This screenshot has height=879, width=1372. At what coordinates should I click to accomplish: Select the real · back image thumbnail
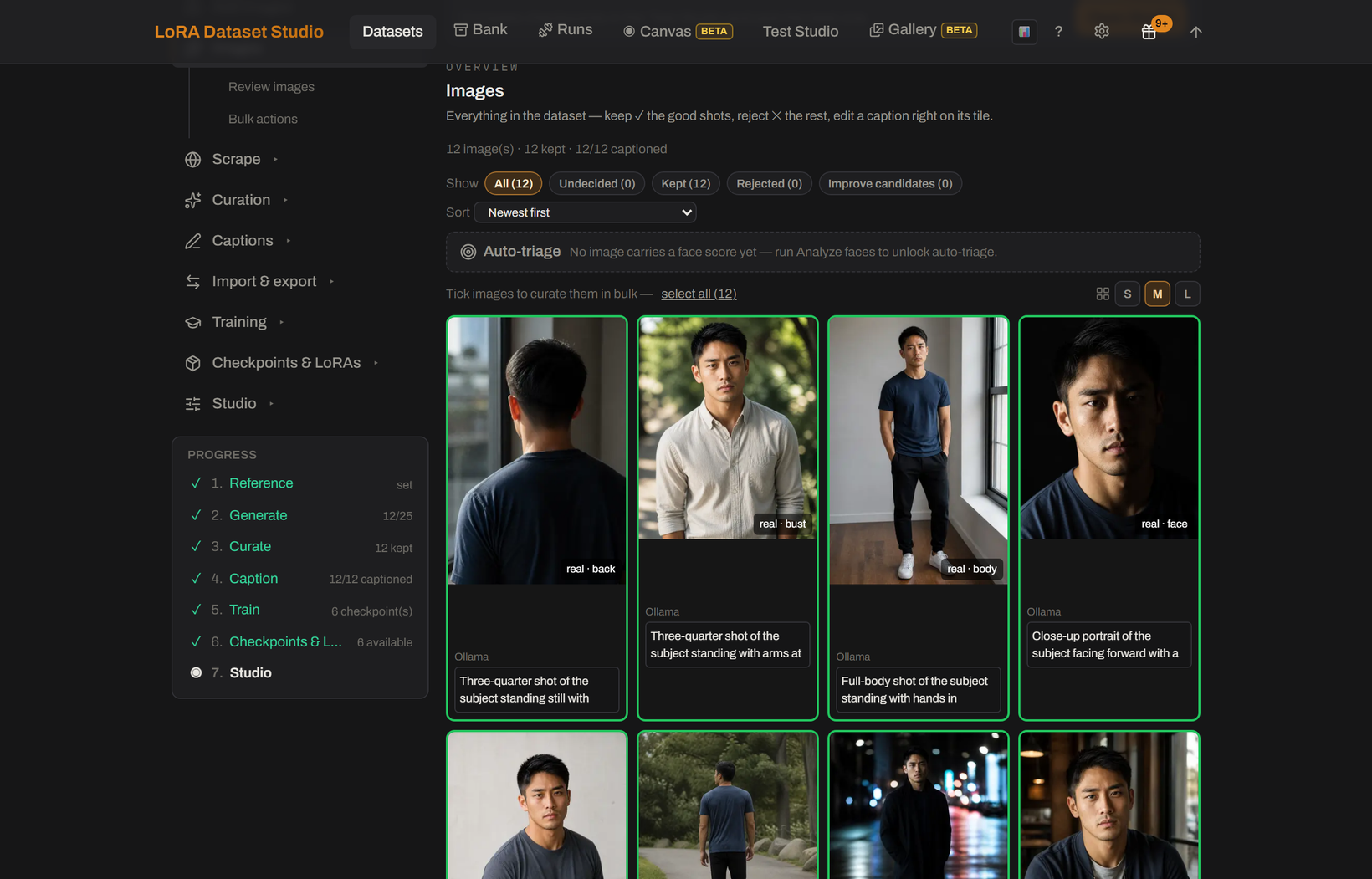click(x=537, y=451)
